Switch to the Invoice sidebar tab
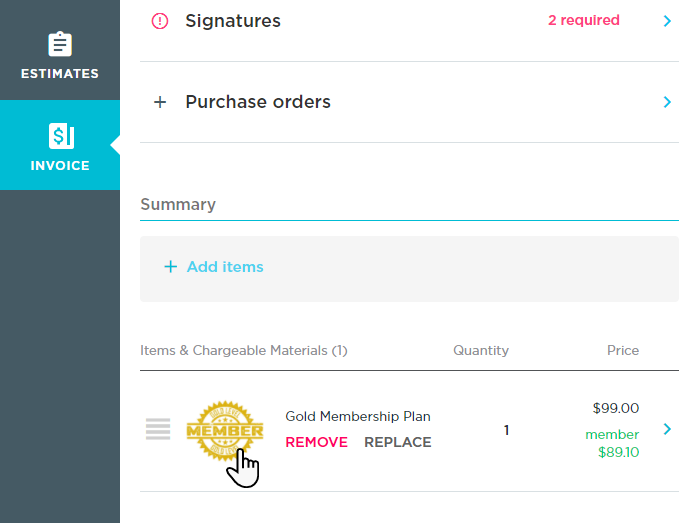The height and width of the screenshot is (523, 695). click(60, 146)
